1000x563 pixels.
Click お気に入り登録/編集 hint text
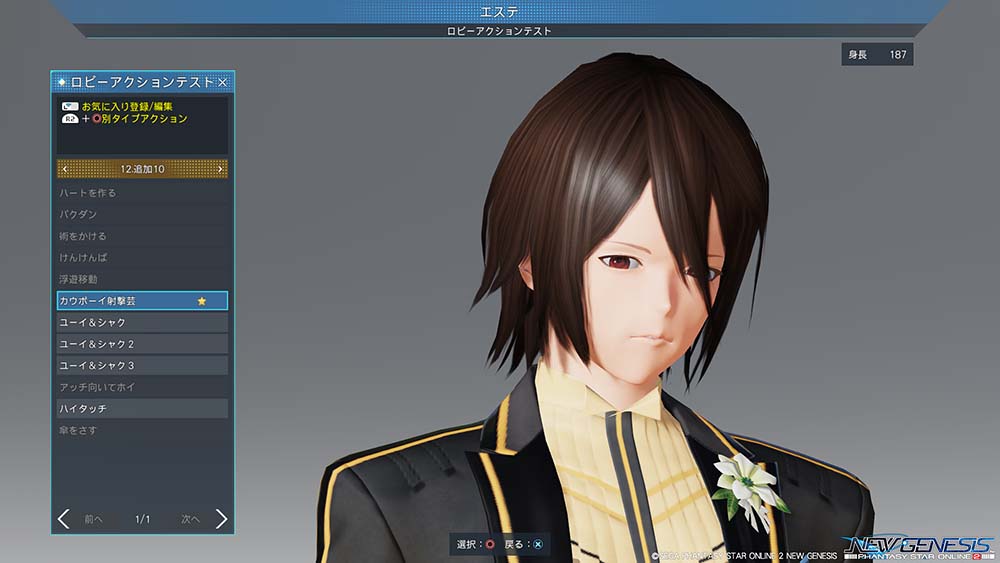pyautogui.click(x=127, y=106)
